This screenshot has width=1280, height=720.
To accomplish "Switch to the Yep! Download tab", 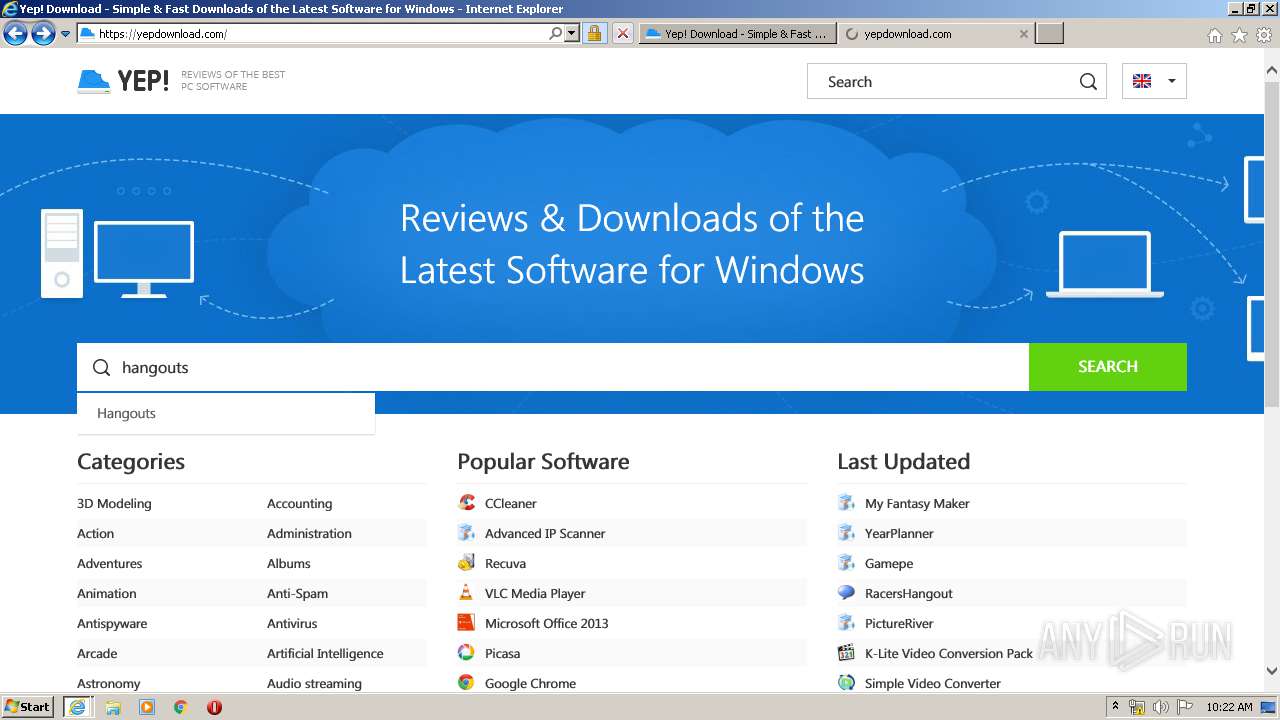I will point(737,34).
